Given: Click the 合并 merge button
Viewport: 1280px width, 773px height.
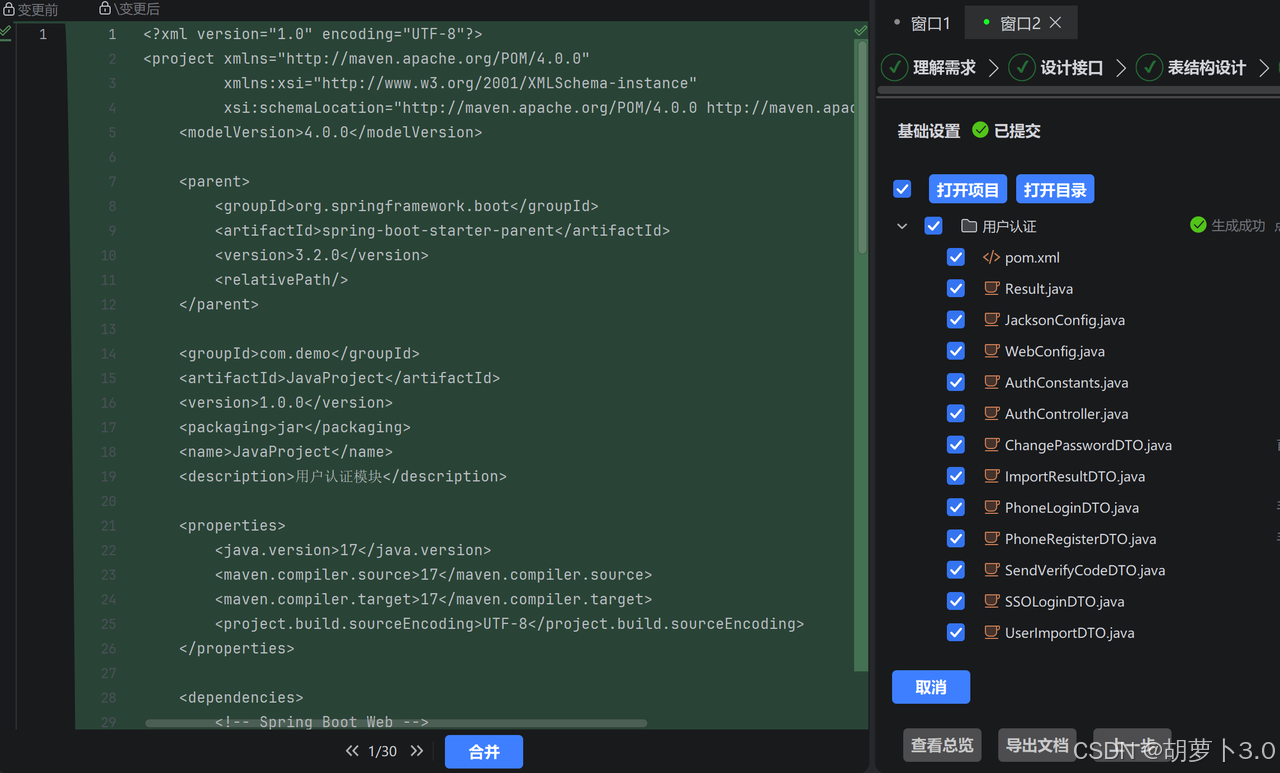Looking at the screenshot, I should click(484, 752).
